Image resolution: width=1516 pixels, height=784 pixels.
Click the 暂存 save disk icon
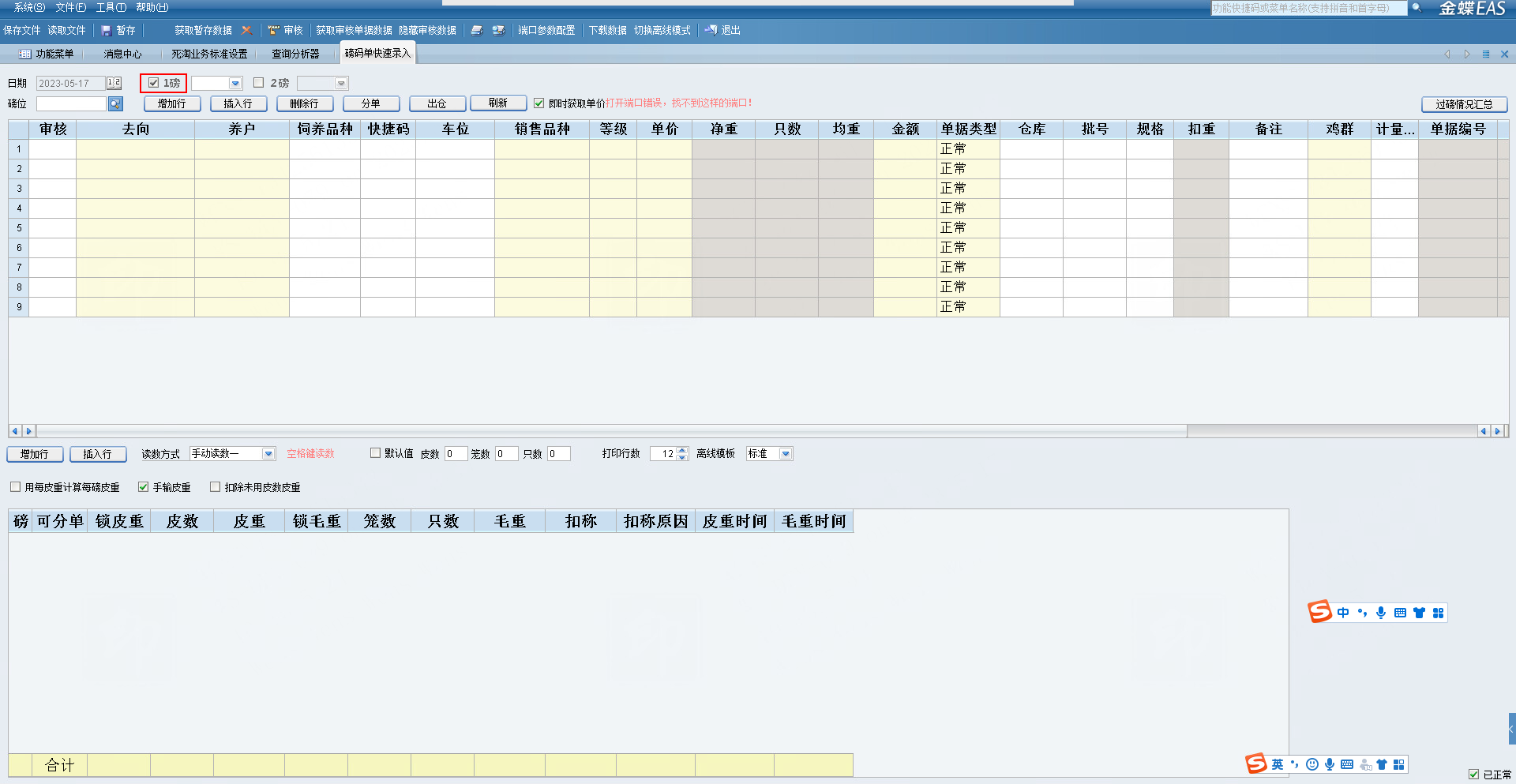(x=106, y=31)
